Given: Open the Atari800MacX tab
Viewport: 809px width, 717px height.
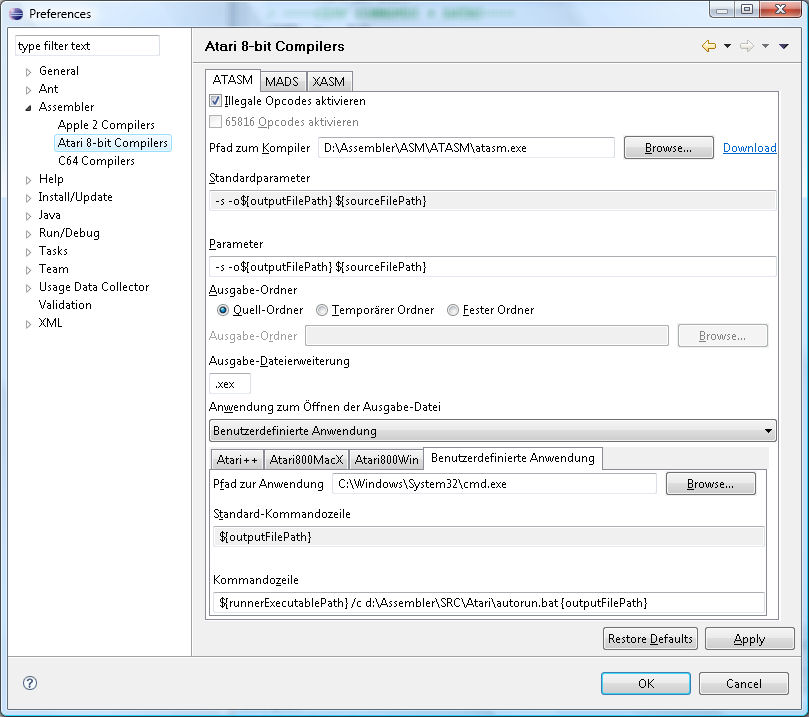Looking at the screenshot, I should coord(306,460).
